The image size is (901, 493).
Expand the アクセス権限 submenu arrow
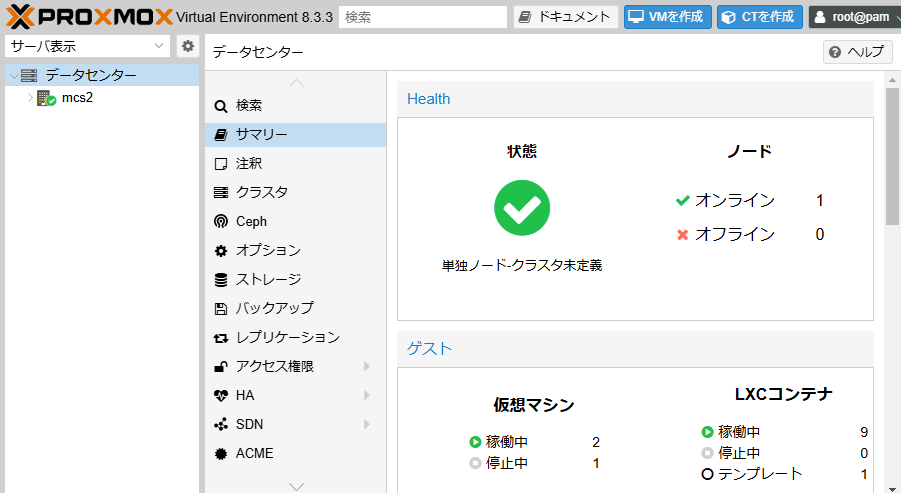click(367, 367)
